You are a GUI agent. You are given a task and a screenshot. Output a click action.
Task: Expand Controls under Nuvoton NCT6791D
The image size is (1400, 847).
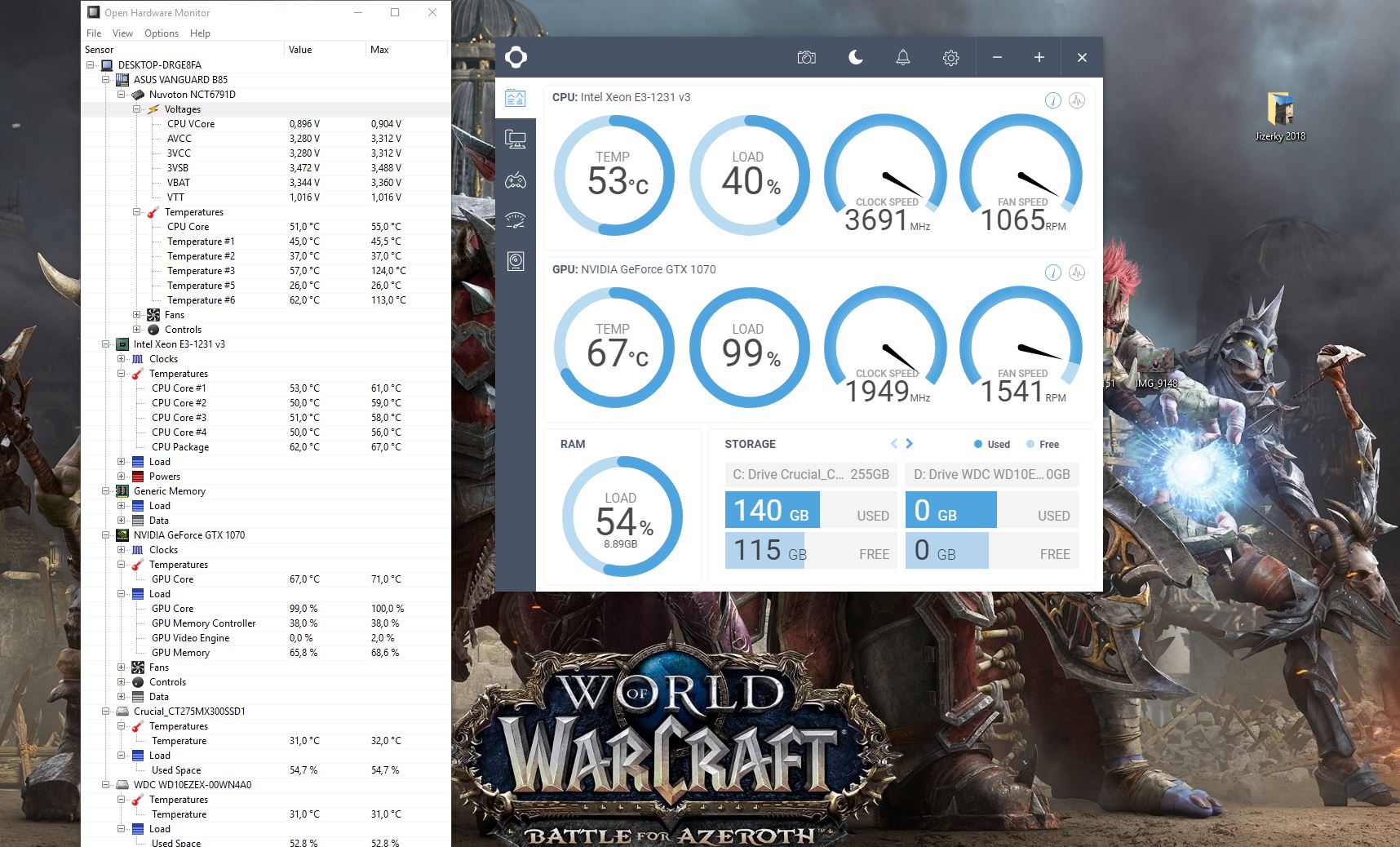click(x=137, y=330)
